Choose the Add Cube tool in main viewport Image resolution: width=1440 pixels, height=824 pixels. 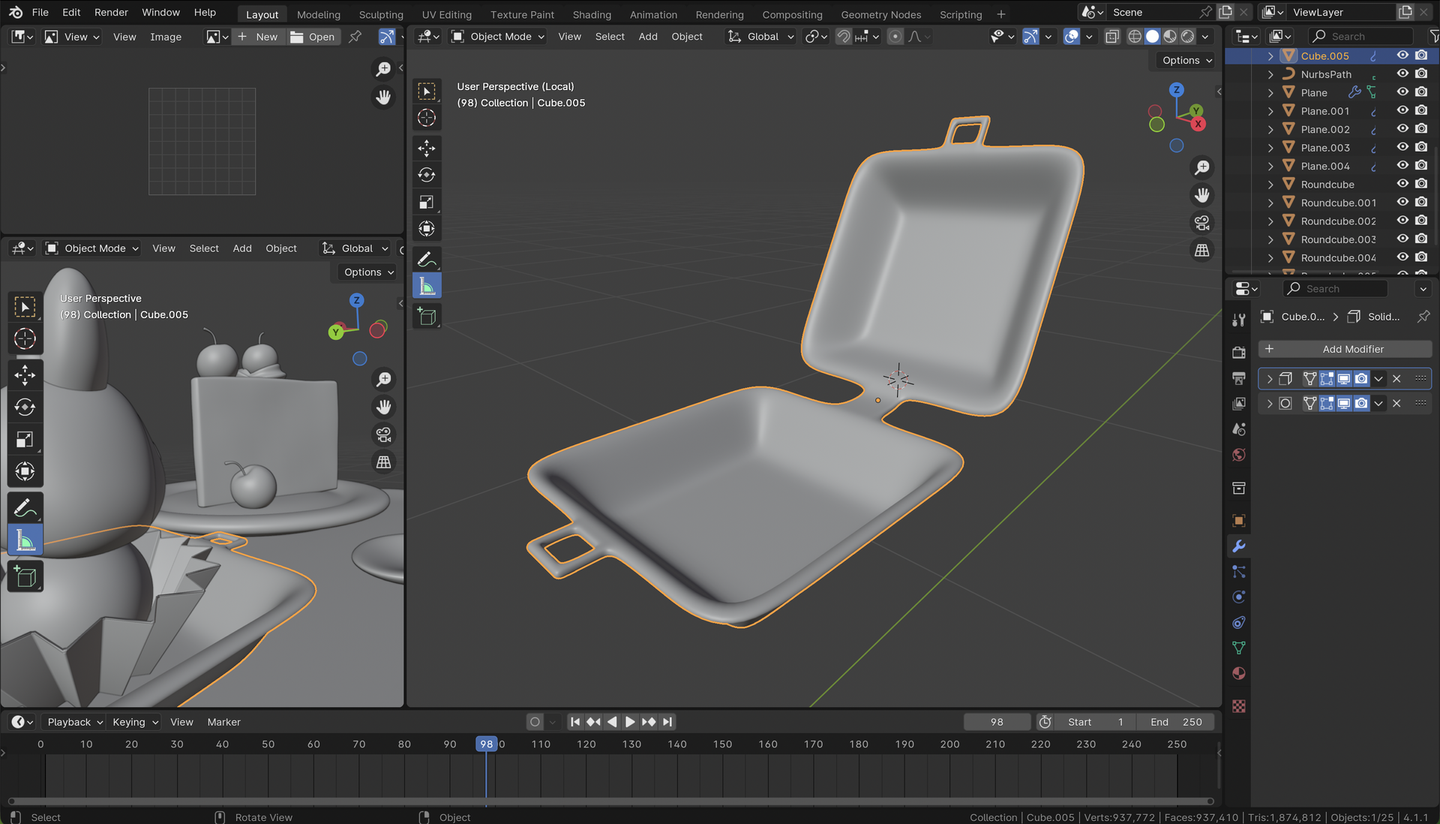427,316
